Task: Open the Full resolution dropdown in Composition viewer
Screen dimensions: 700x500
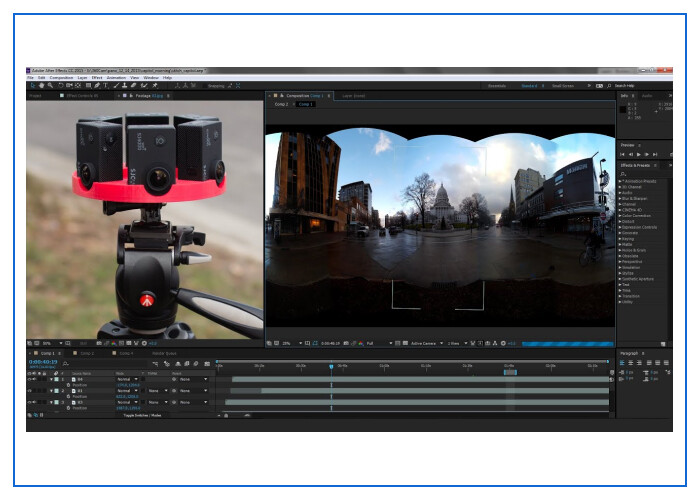Action: [379, 343]
